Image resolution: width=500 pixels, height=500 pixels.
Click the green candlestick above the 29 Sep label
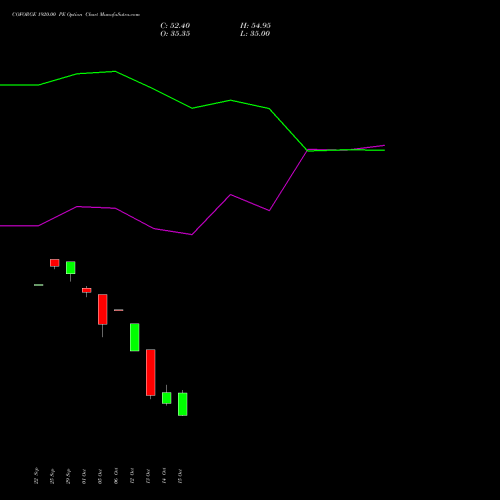pos(71,268)
